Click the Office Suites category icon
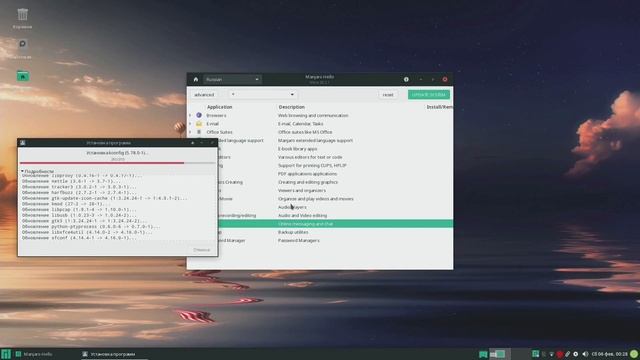This screenshot has width=640, height=360. (199, 132)
